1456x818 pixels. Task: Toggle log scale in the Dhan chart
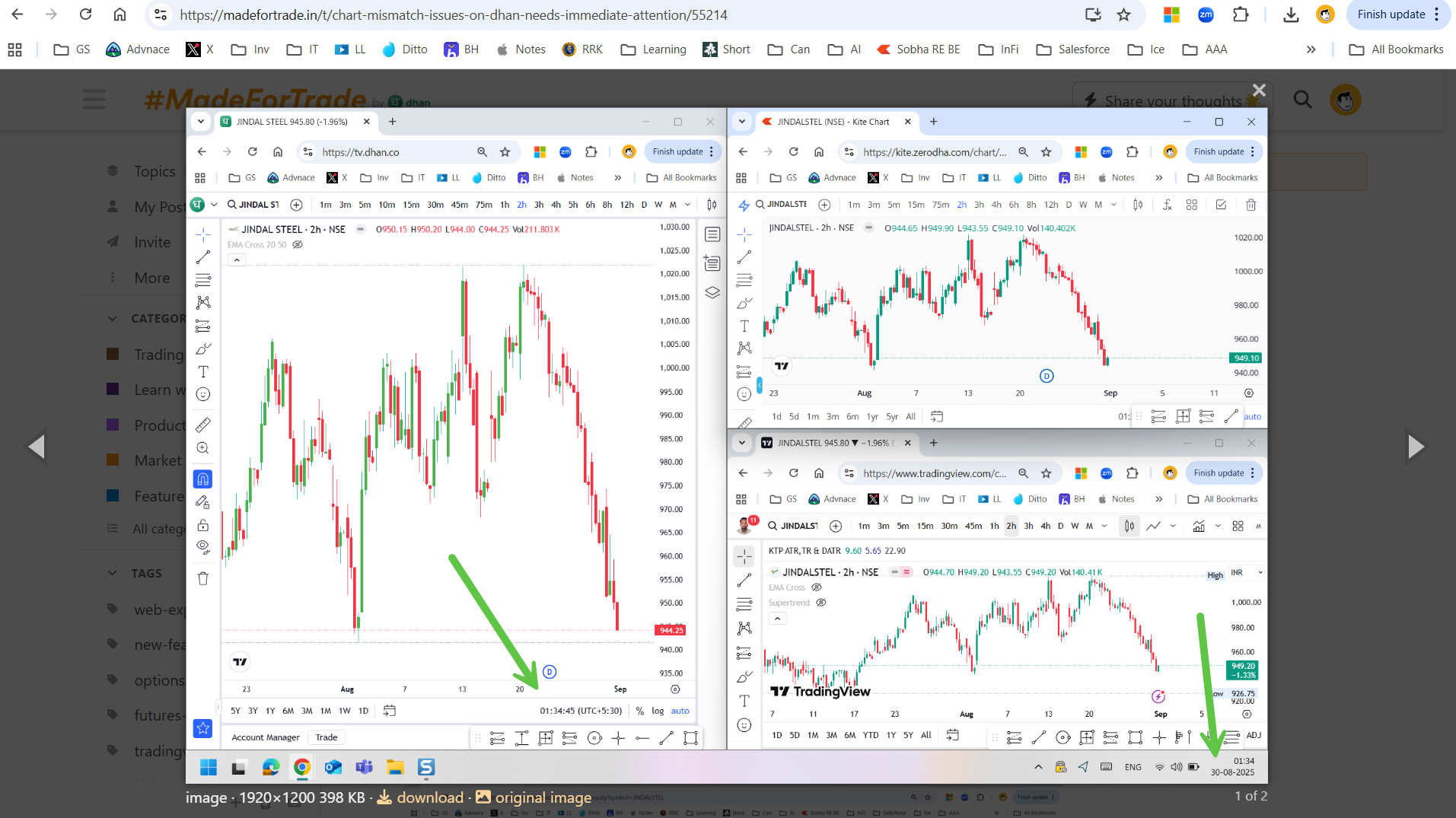pos(658,711)
